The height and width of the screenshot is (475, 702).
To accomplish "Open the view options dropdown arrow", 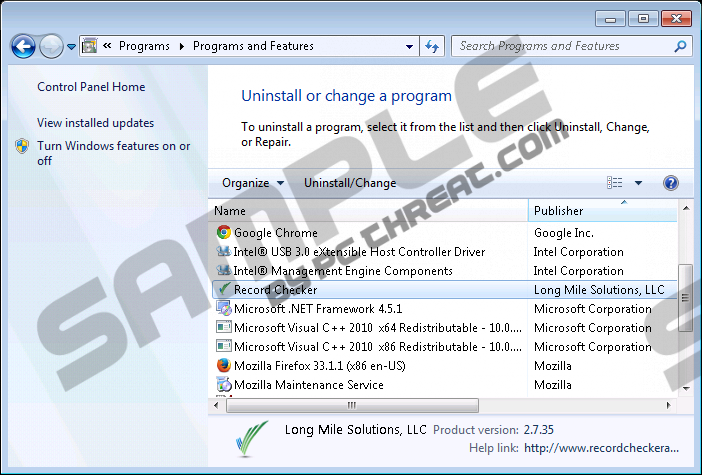I will coord(638,183).
